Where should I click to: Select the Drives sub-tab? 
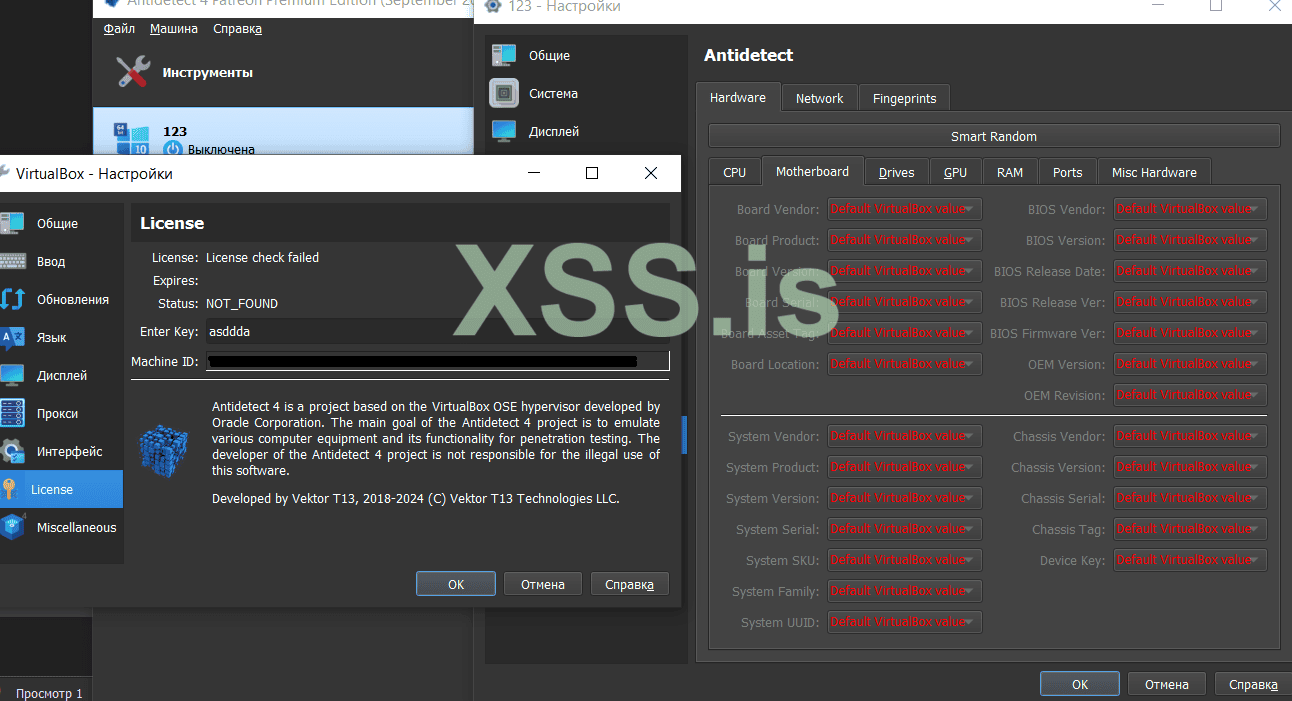coord(897,172)
